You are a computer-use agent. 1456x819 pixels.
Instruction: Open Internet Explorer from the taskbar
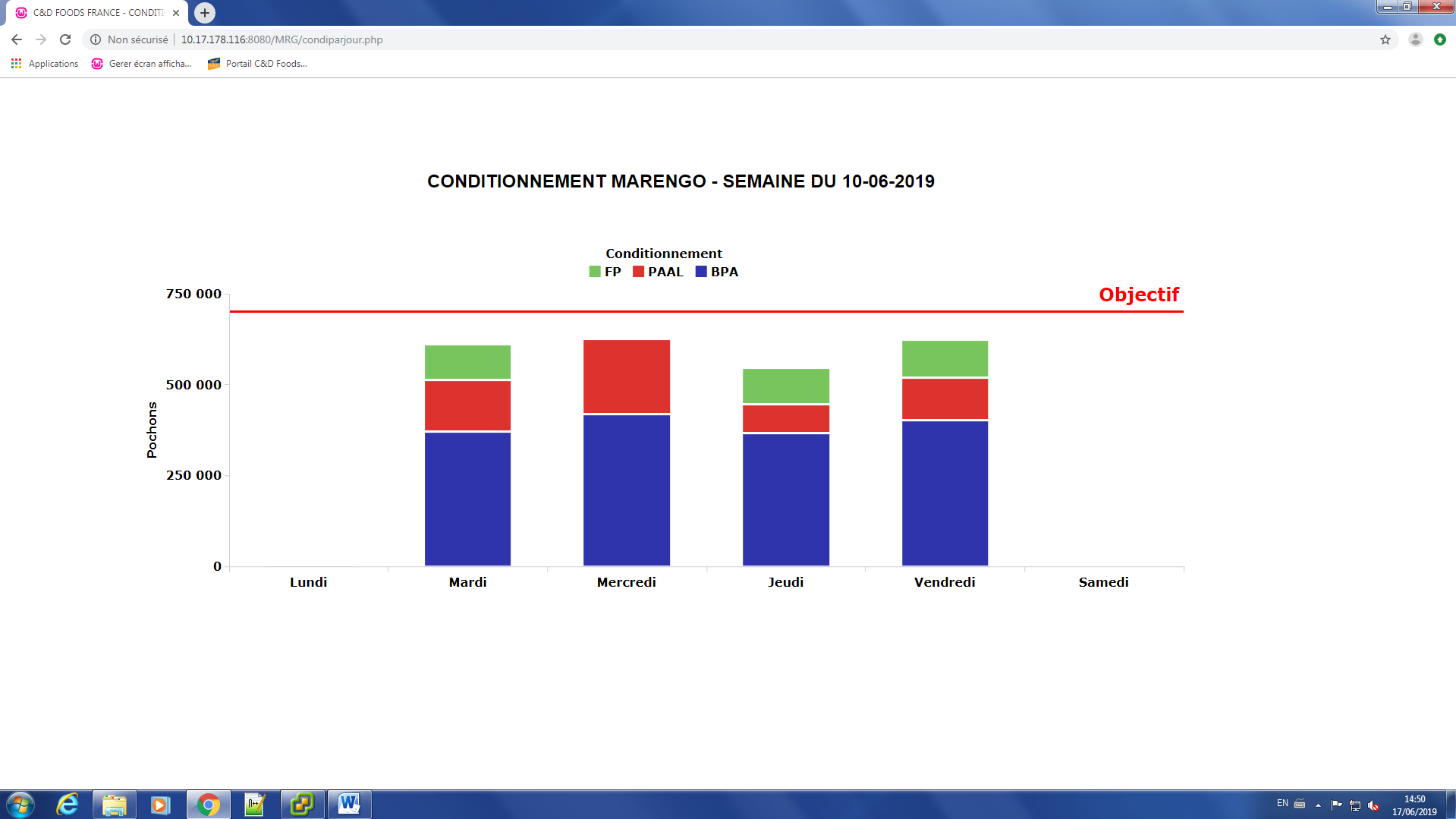[68, 805]
